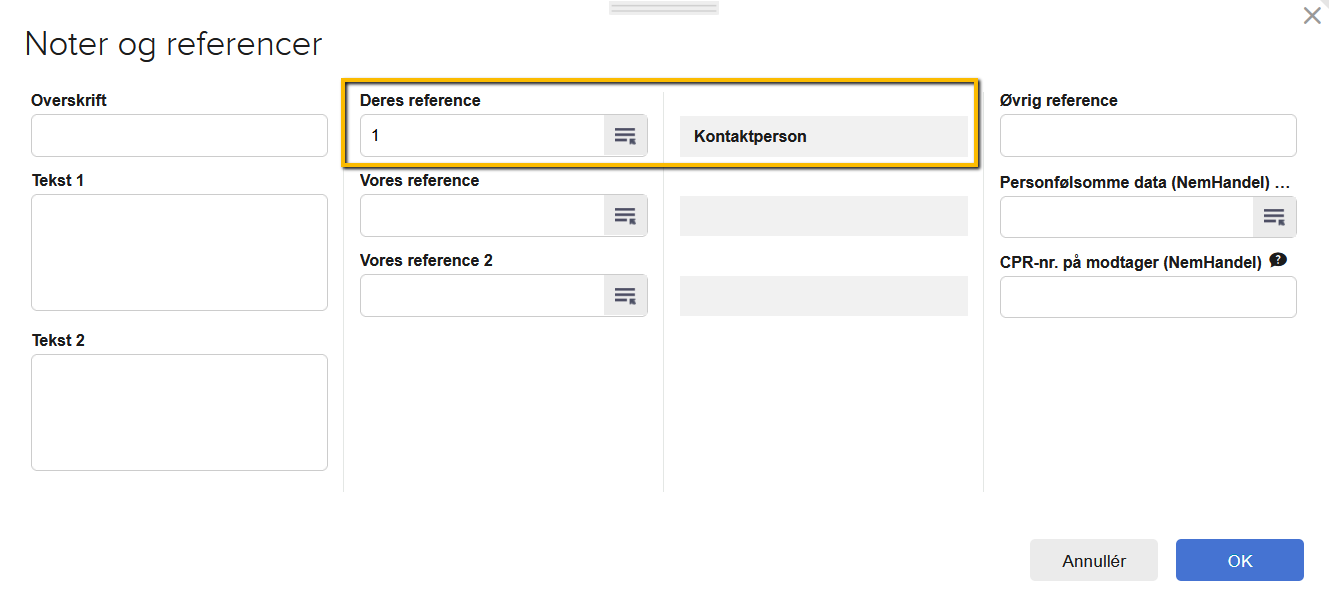Click into the Tekst 1 text area

pyautogui.click(x=179, y=252)
